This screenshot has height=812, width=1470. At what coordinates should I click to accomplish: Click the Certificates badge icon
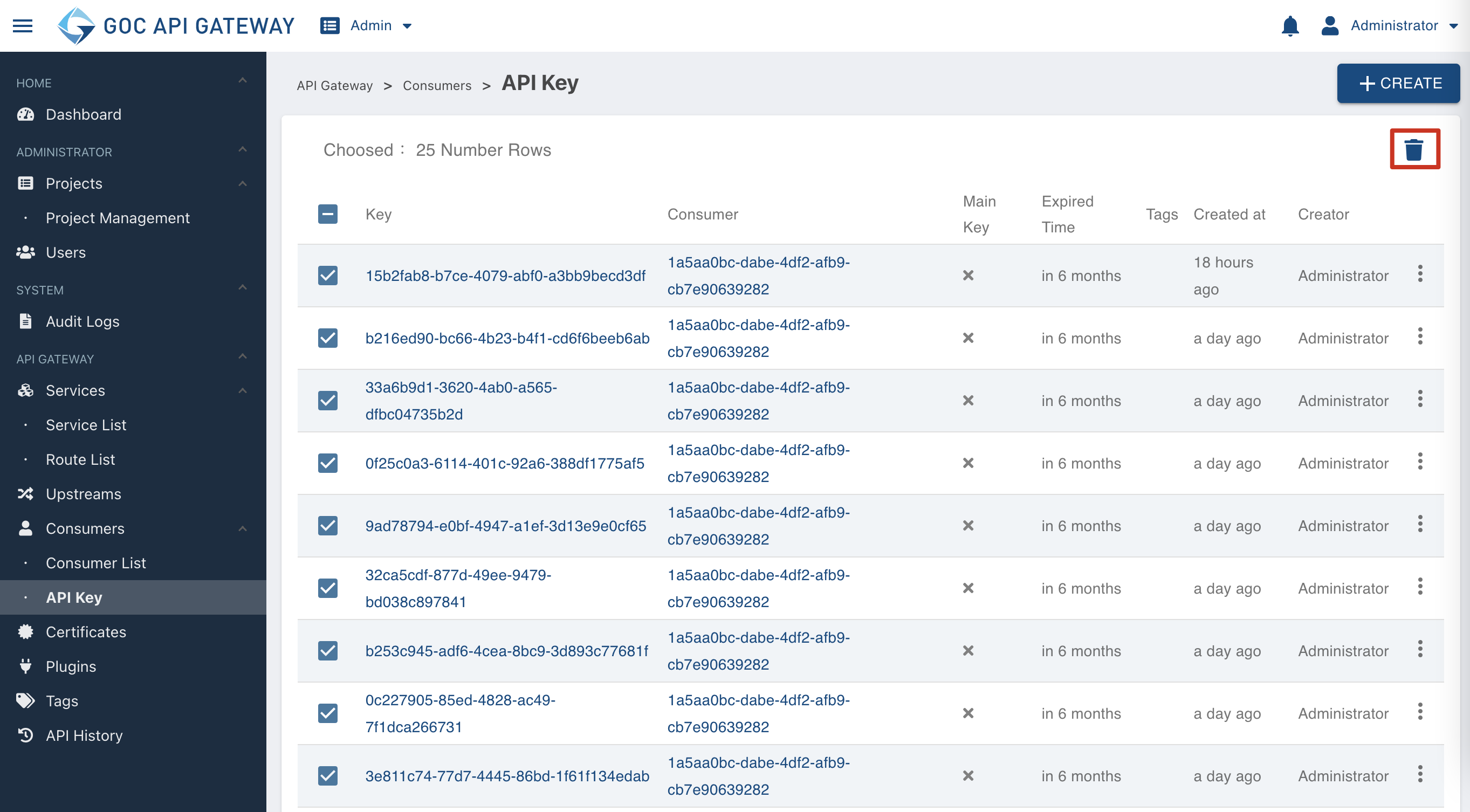26,632
